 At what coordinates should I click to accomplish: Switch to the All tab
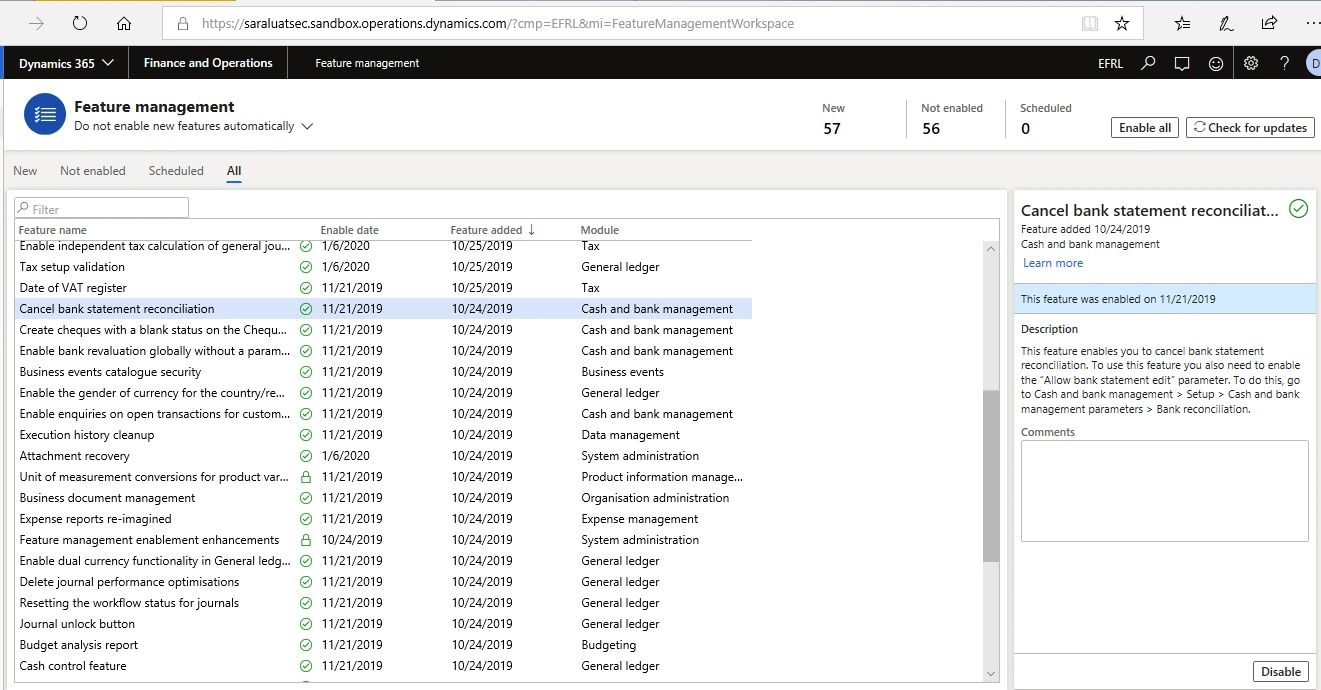click(x=234, y=171)
